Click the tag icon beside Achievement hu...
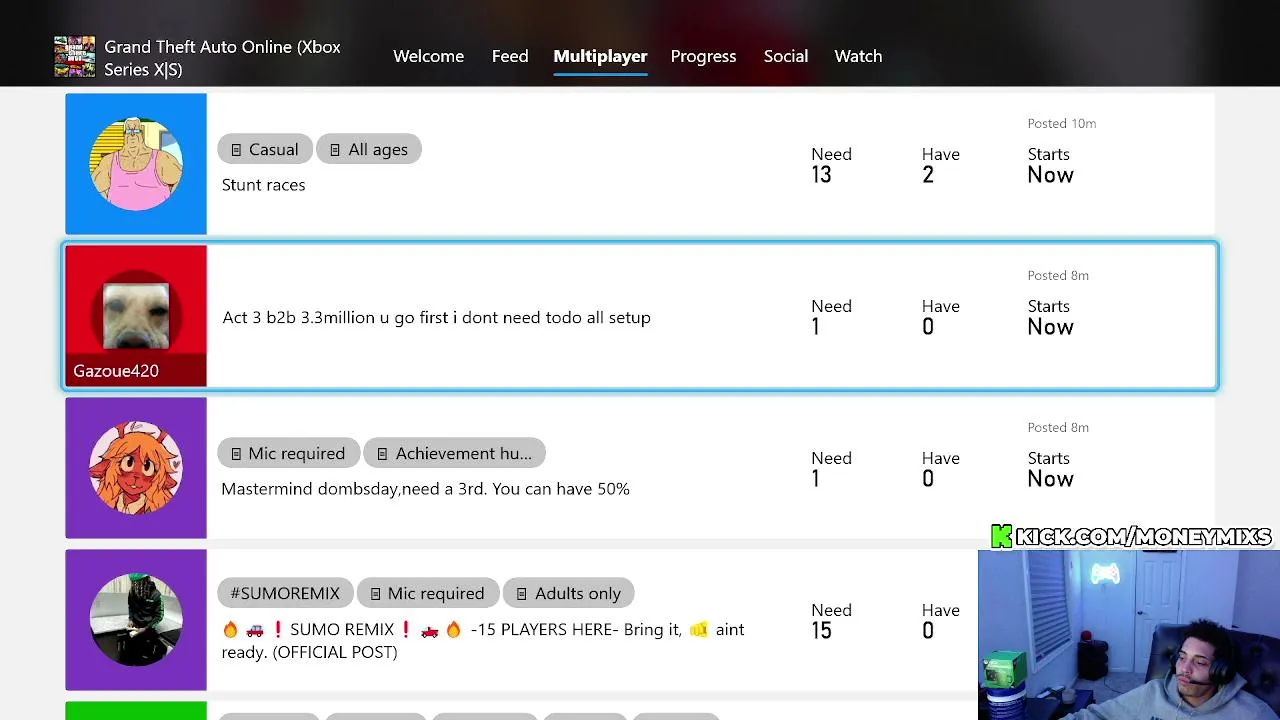This screenshot has width=1280, height=720. click(382, 454)
